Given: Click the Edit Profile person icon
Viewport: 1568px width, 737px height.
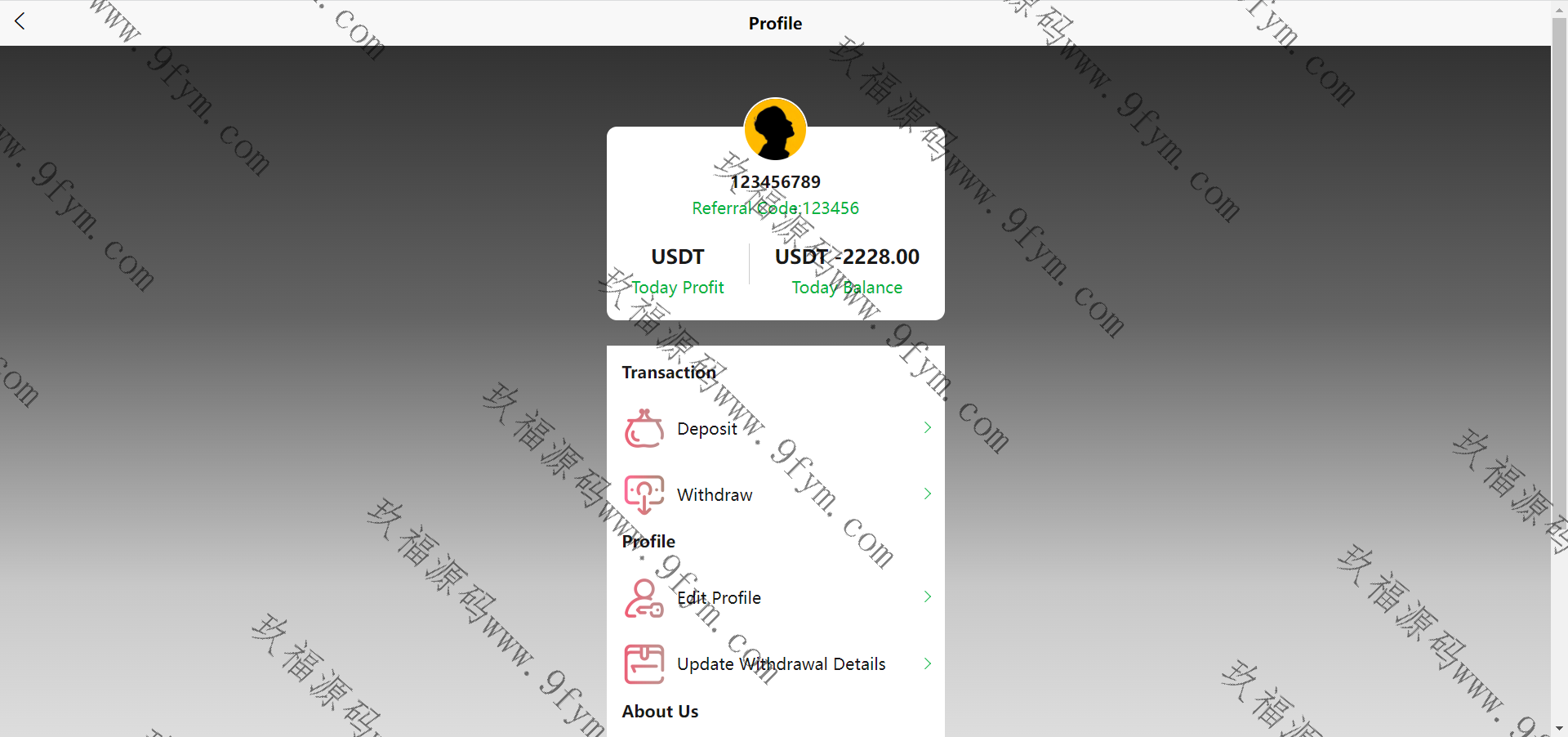Looking at the screenshot, I should [x=644, y=597].
